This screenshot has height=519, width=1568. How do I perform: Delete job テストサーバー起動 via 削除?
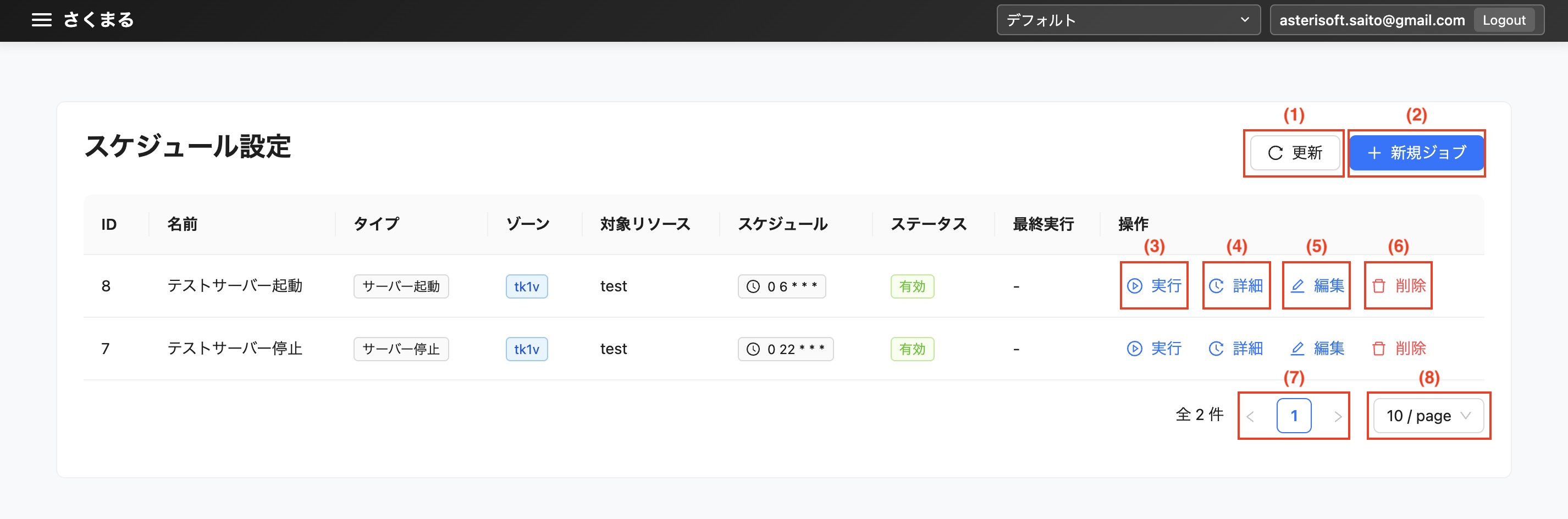1398,286
